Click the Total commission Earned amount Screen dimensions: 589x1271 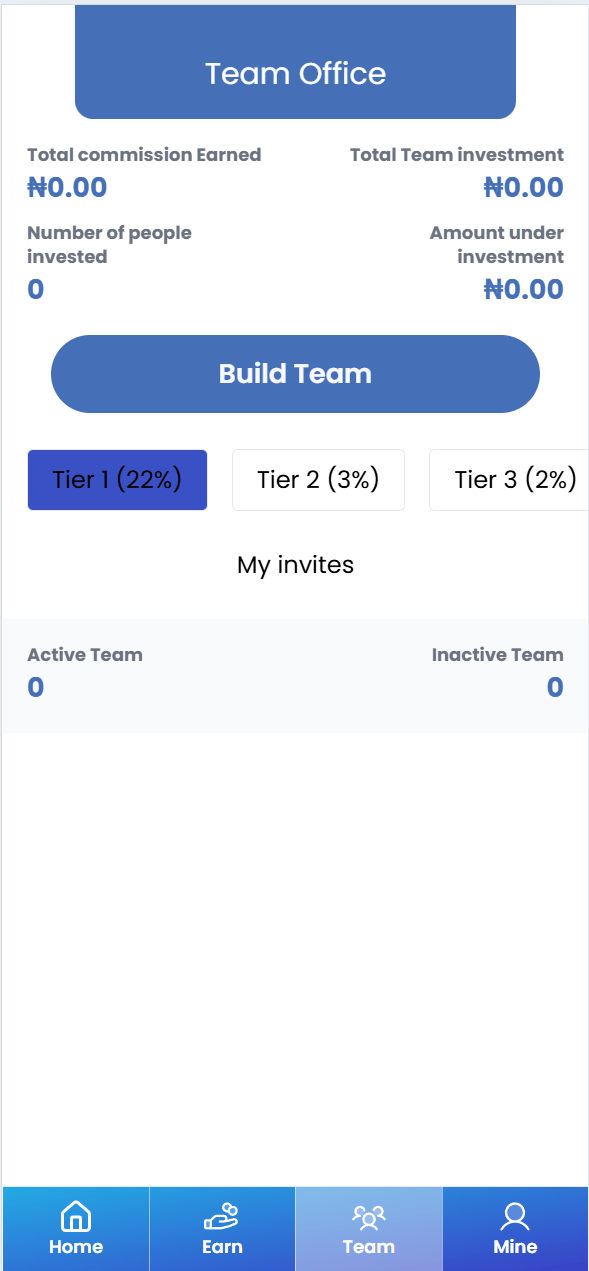point(67,187)
